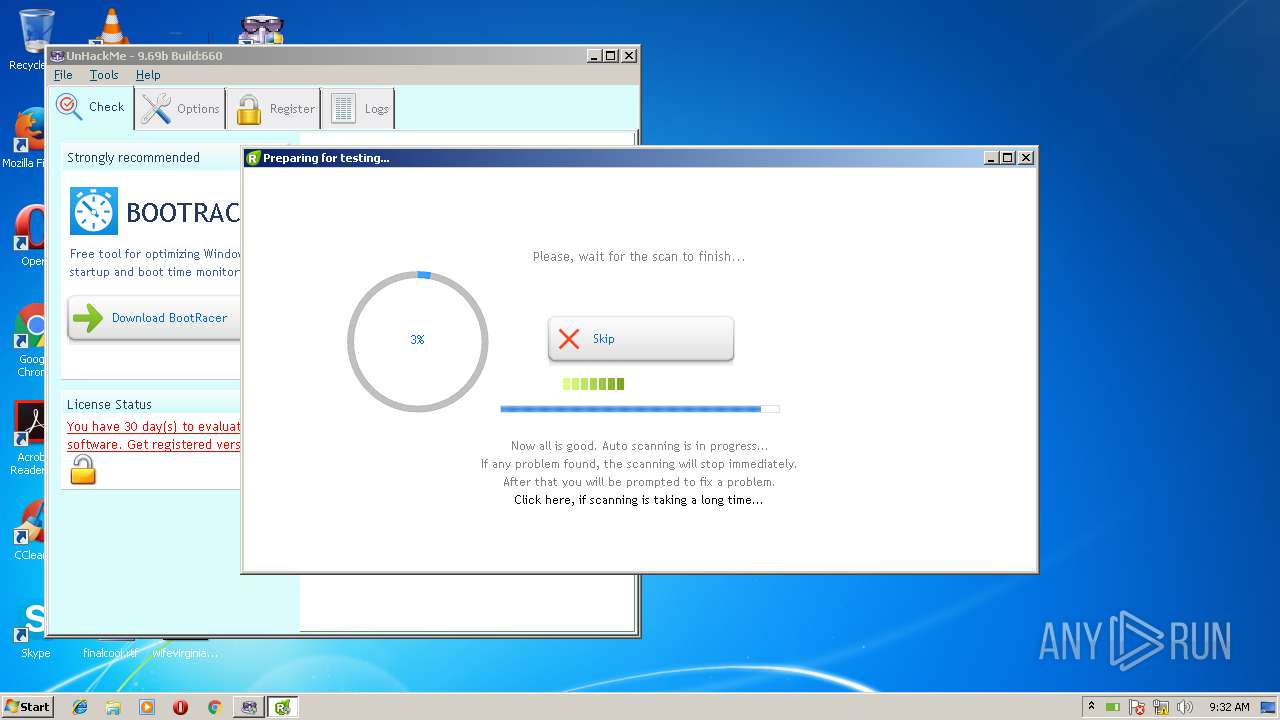
Task: Click the Start button
Action: tap(27, 706)
